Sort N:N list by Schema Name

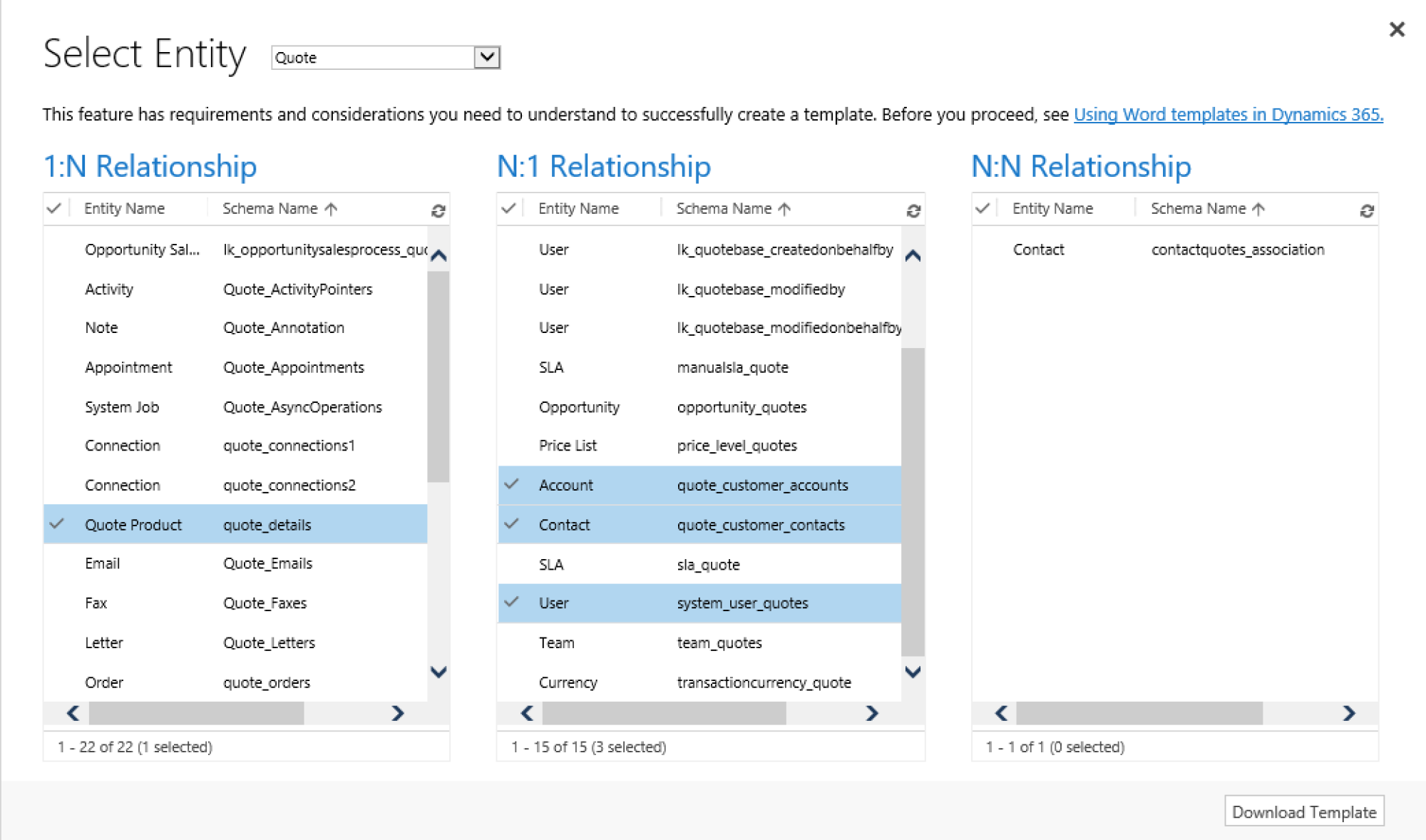click(1208, 208)
